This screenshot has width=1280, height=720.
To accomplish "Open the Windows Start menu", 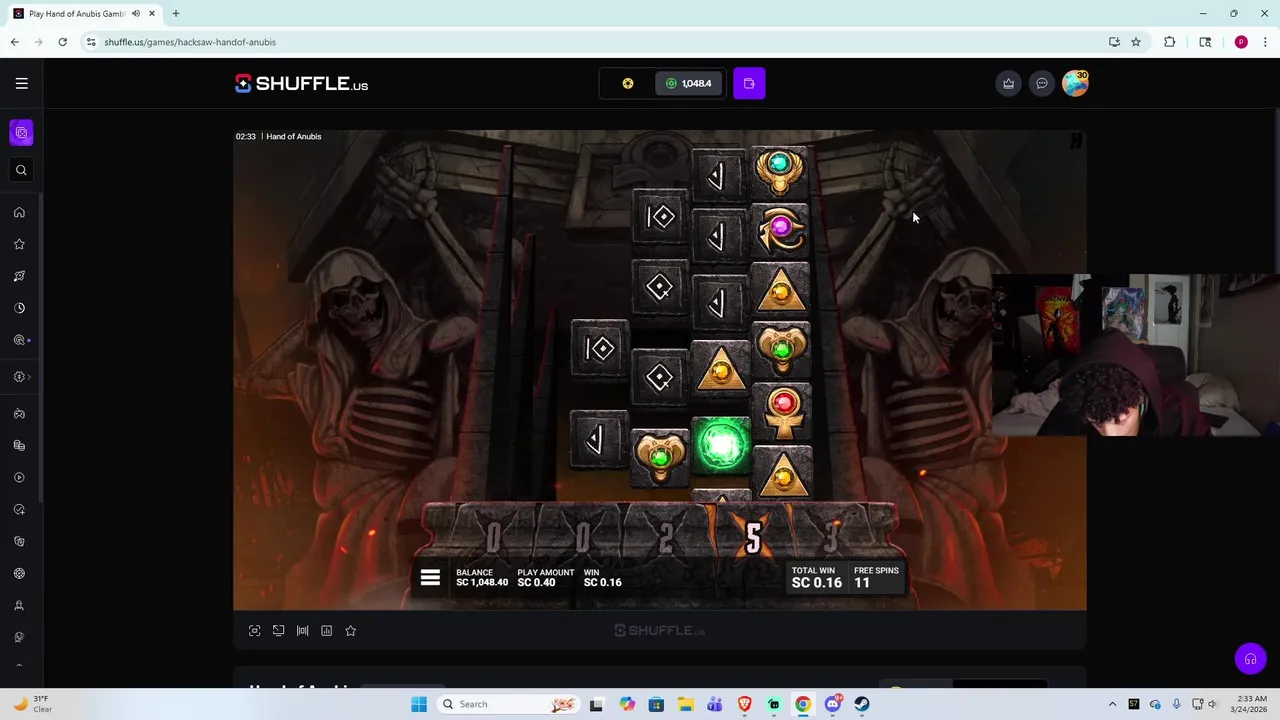I will [419, 704].
